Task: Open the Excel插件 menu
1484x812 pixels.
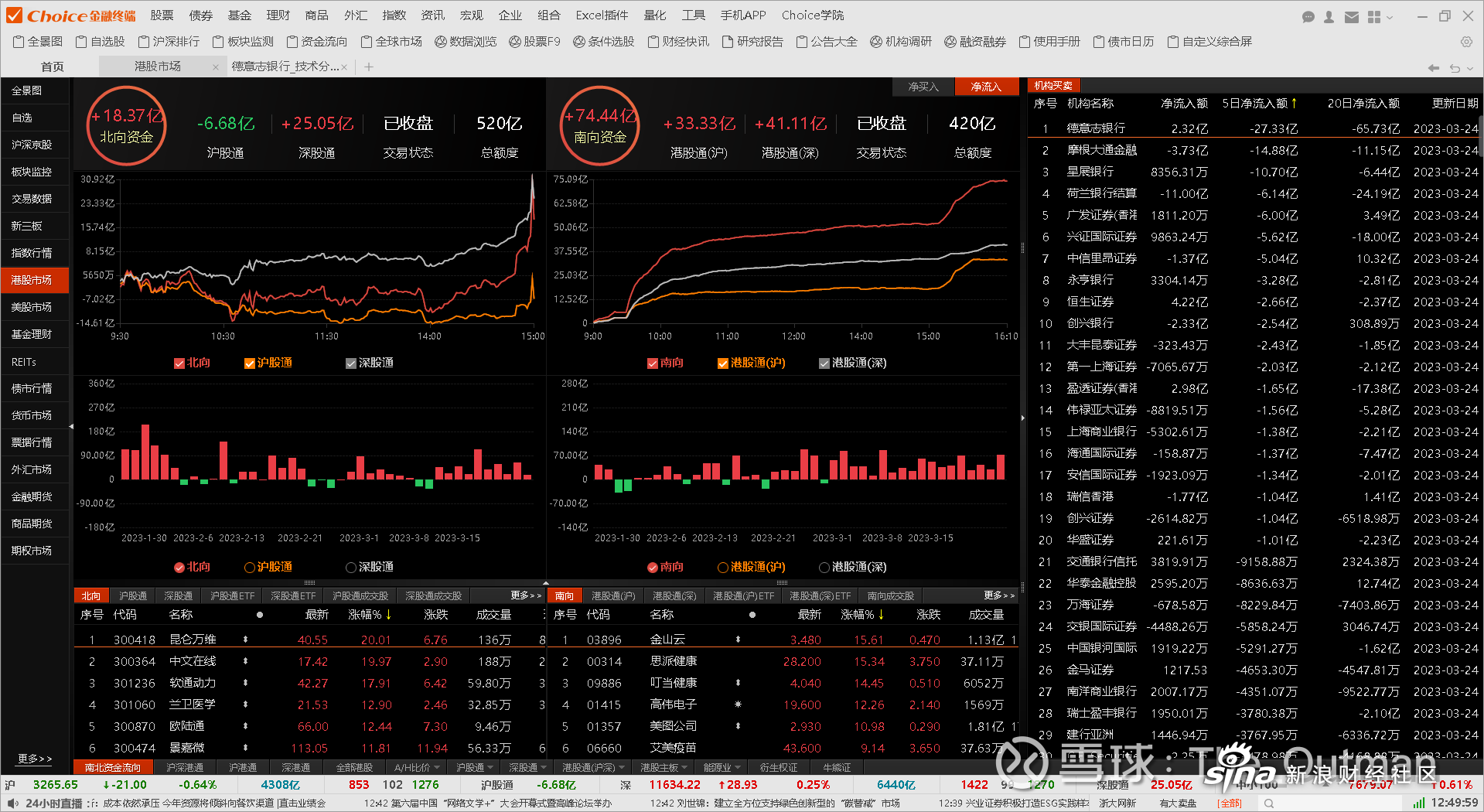Action: click(602, 15)
